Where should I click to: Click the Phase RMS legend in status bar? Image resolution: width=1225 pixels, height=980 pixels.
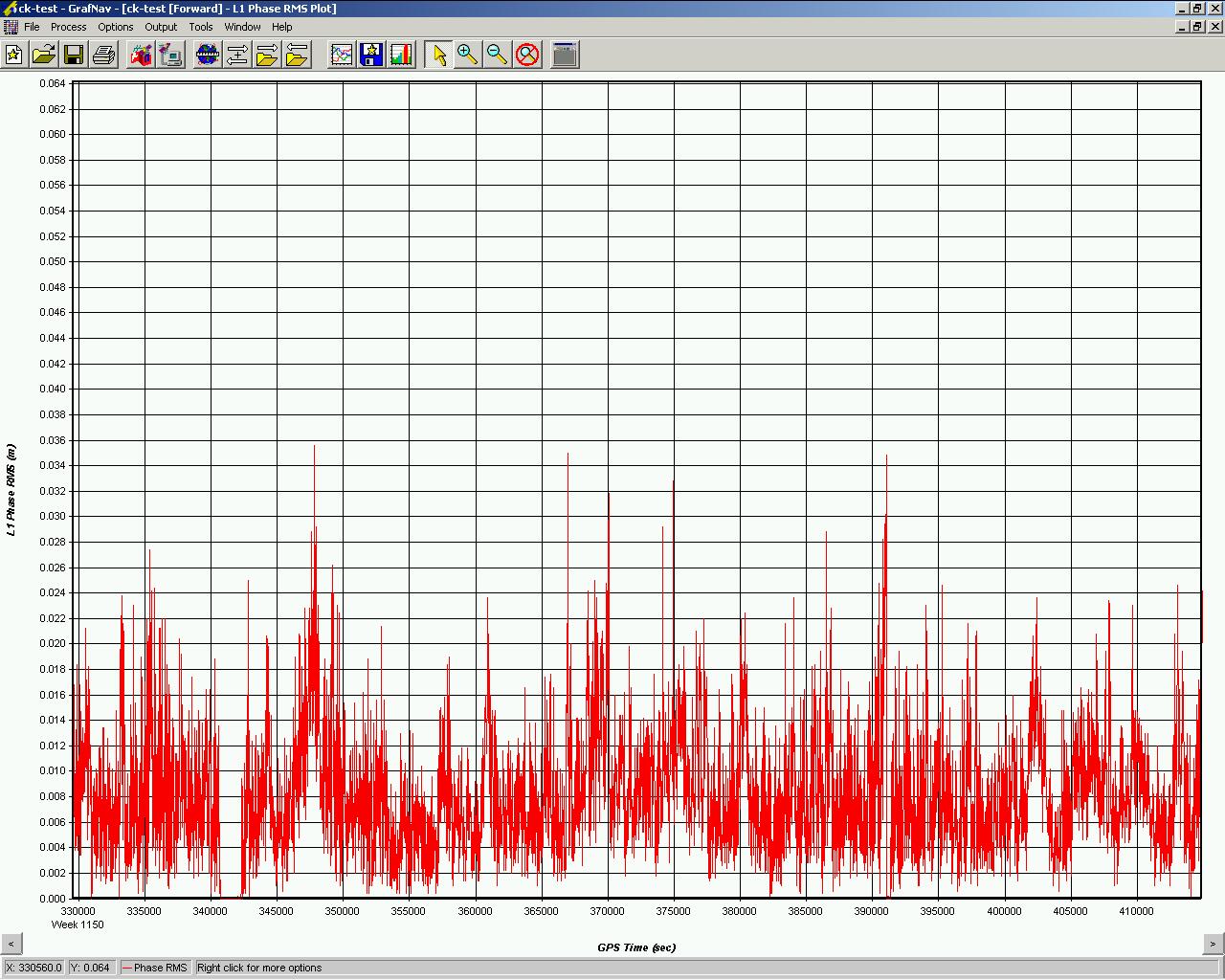click(x=154, y=968)
